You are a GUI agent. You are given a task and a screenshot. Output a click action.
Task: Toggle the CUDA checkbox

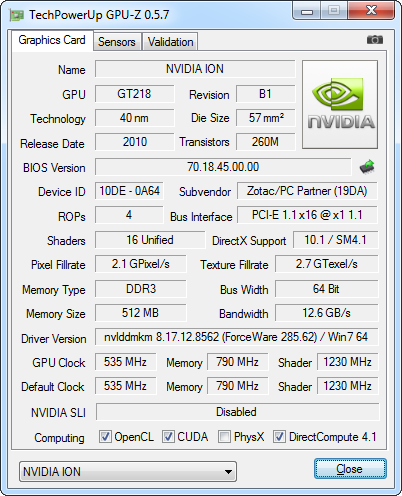168,436
